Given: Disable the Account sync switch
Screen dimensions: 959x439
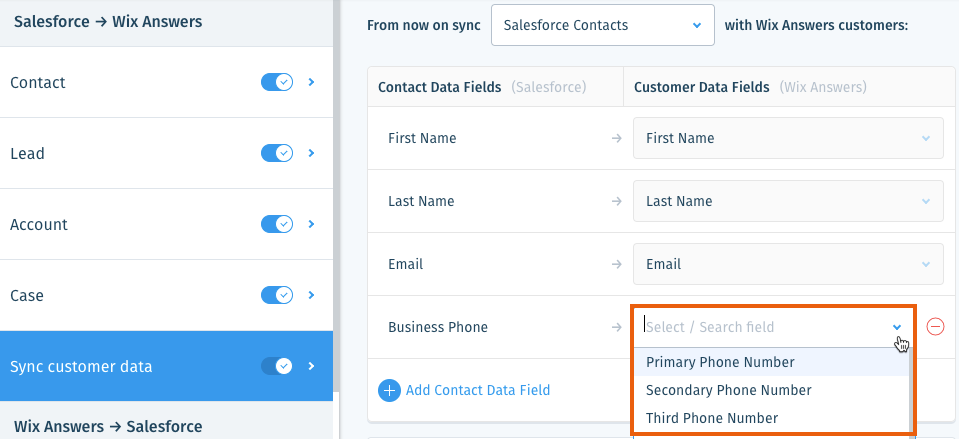Looking at the screenshot, I should tap(277, 224).
